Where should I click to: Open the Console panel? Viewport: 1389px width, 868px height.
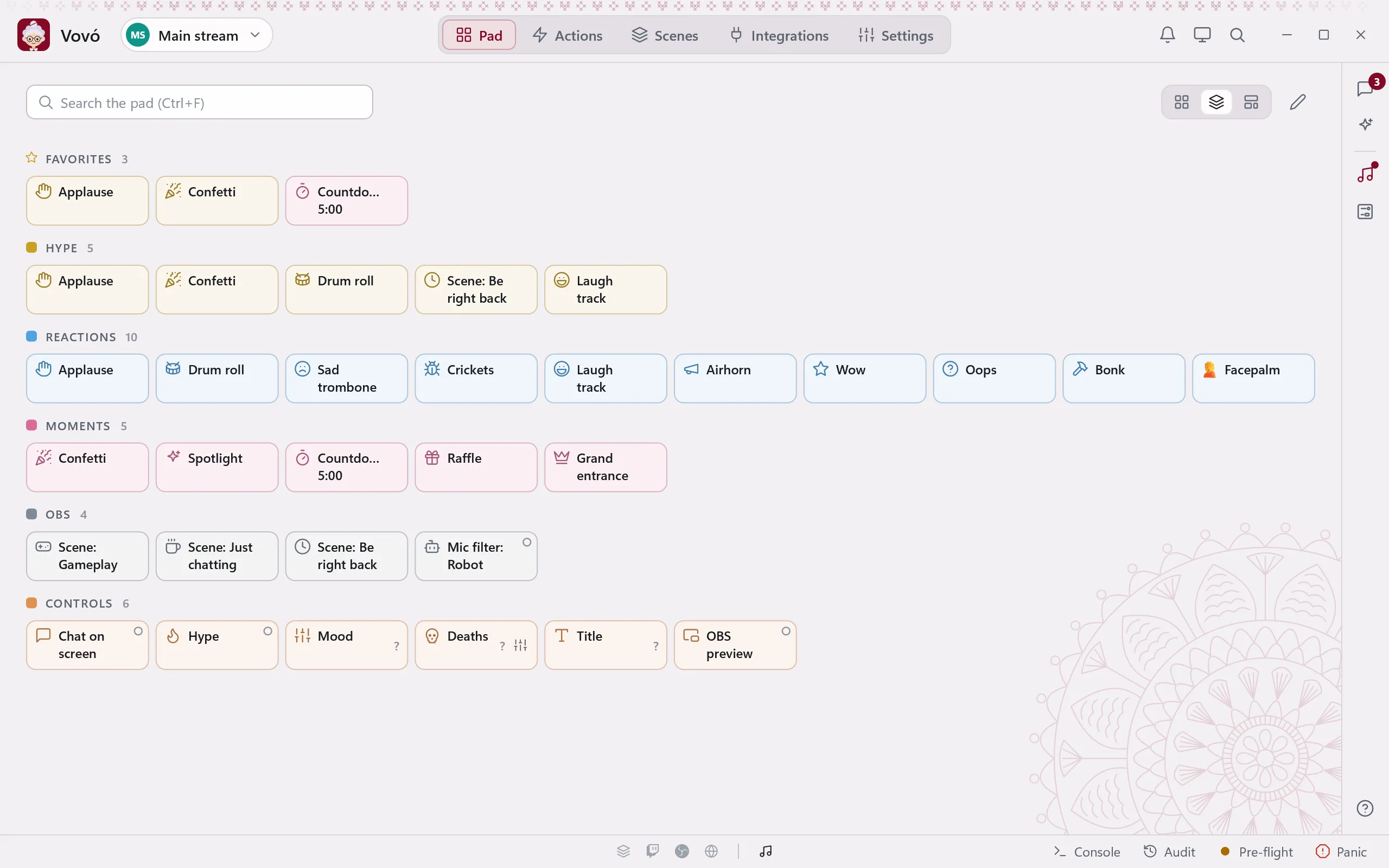(x=1087, y=851)
